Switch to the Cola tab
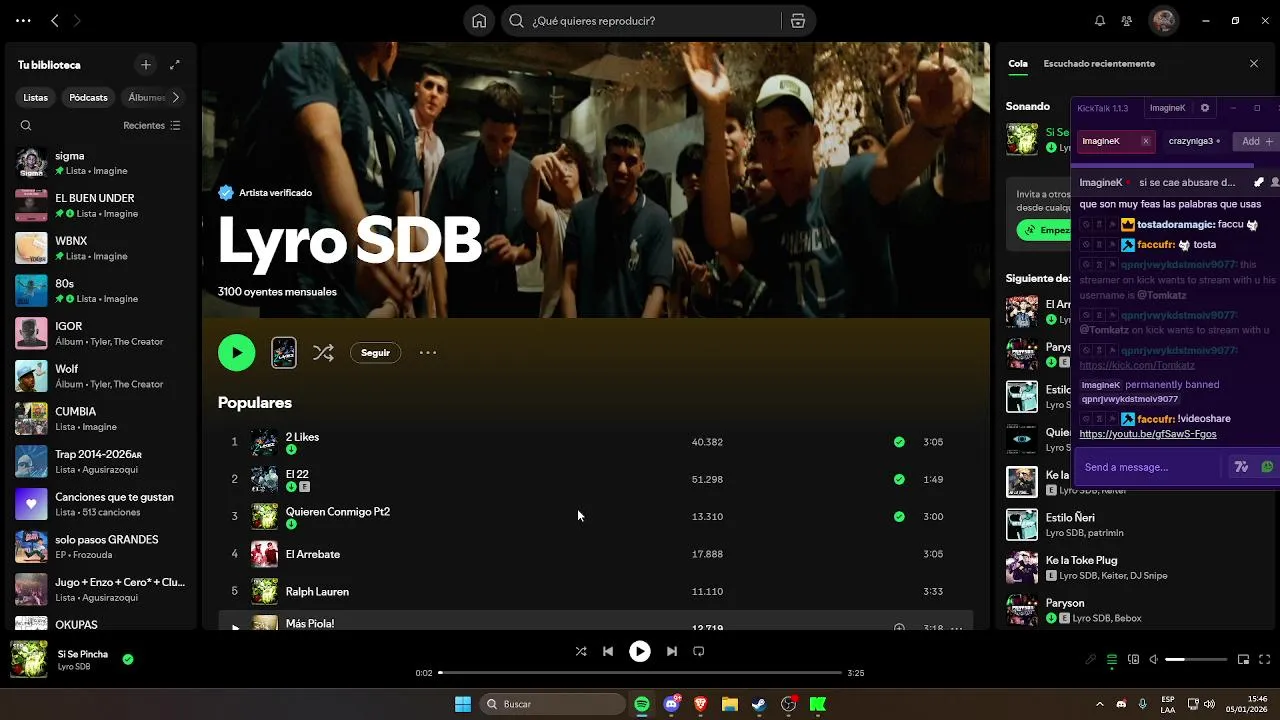The width and height of the screenshot is (1280, 720). pyautogui.click(x=1018, y=63)
